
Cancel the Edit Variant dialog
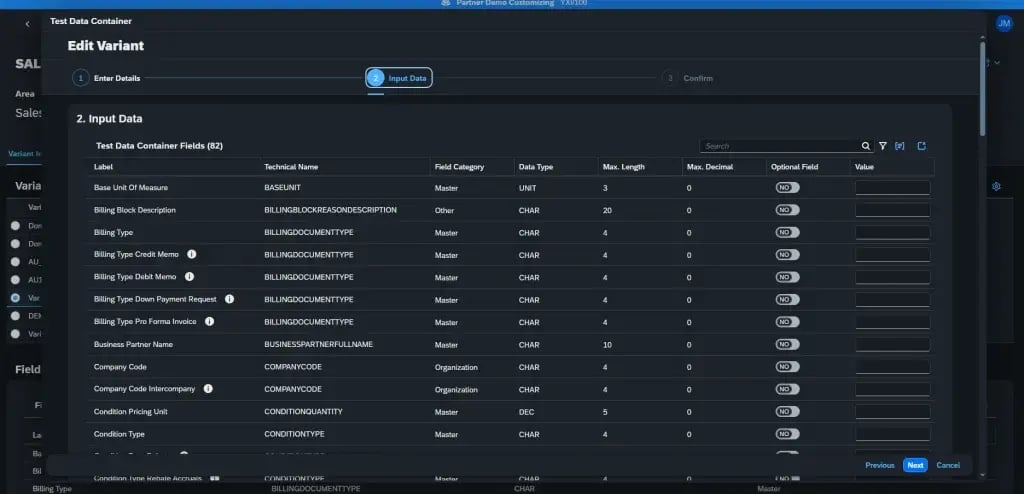click(x=947, y=465)
